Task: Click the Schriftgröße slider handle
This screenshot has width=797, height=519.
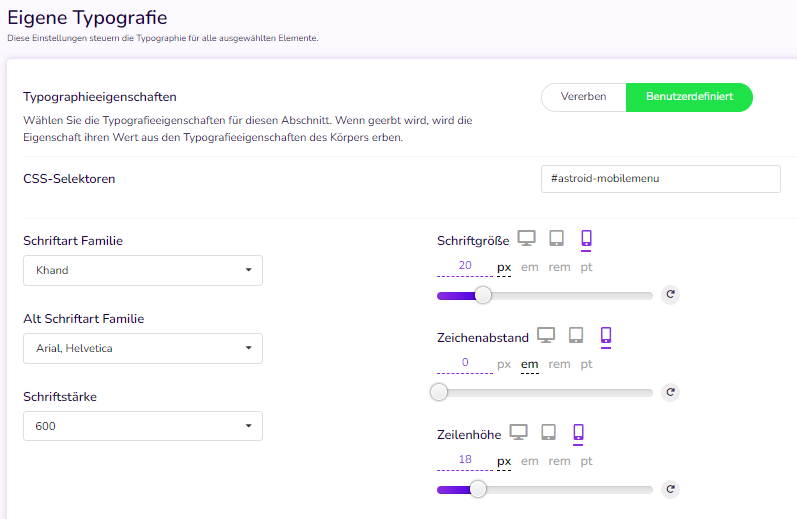Action: [483, 295]
